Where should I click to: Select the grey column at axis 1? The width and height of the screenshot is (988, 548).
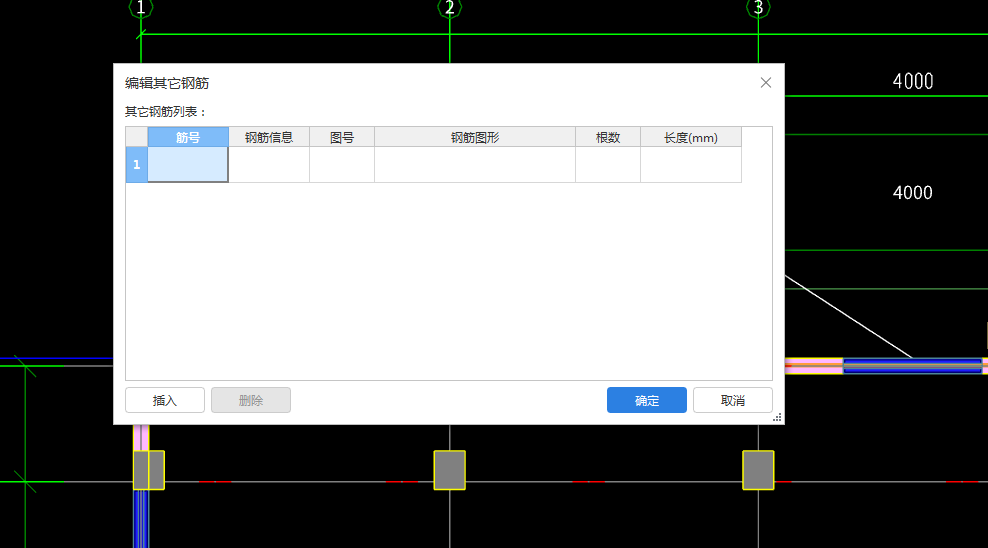pyautogui.click(x=149, y=470)
